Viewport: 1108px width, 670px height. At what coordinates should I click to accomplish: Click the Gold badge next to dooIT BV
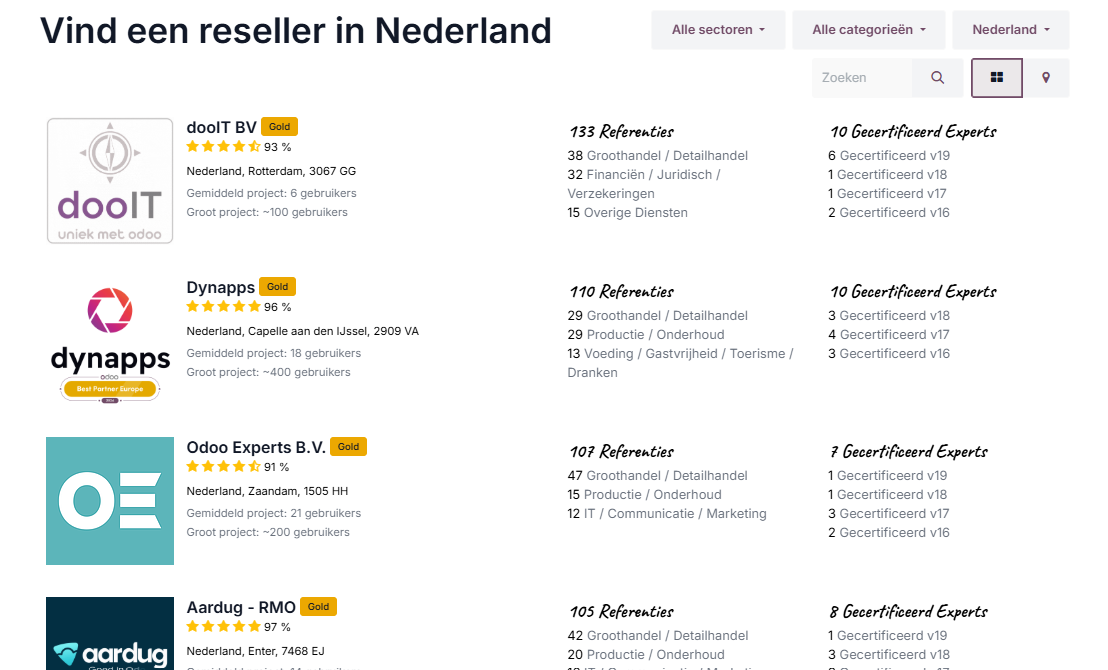280,127
